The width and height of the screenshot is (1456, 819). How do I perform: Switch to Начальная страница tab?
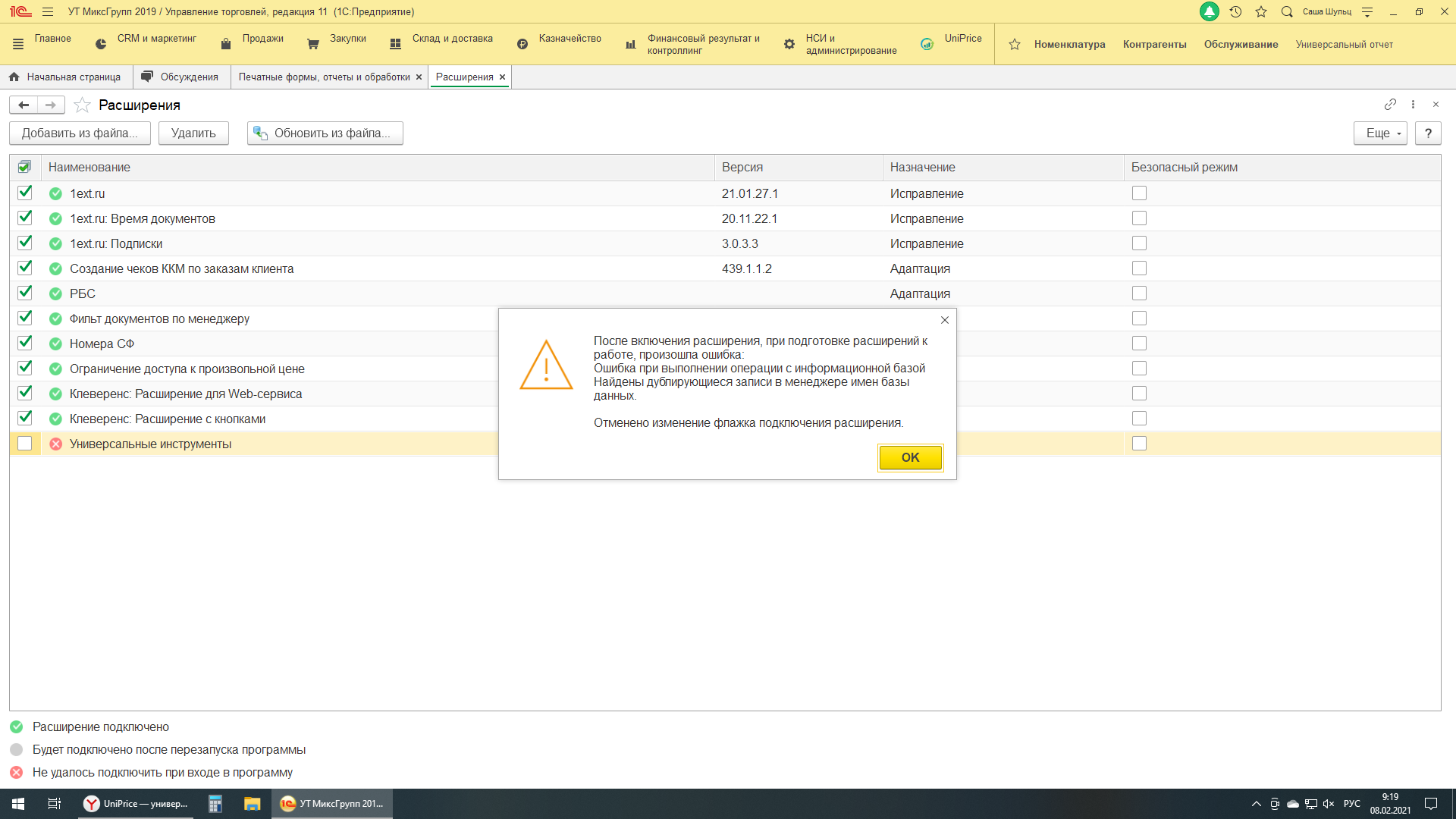pyautogui.click(x=65, y=77)
